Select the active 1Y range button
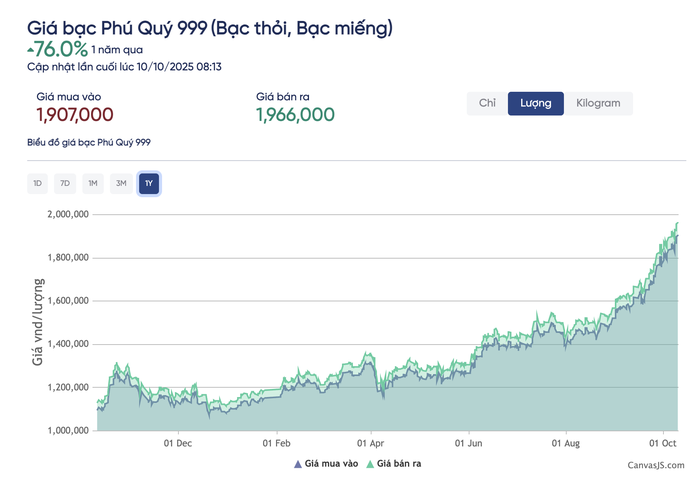Viewport: 698px width, 483px height. 149,183
